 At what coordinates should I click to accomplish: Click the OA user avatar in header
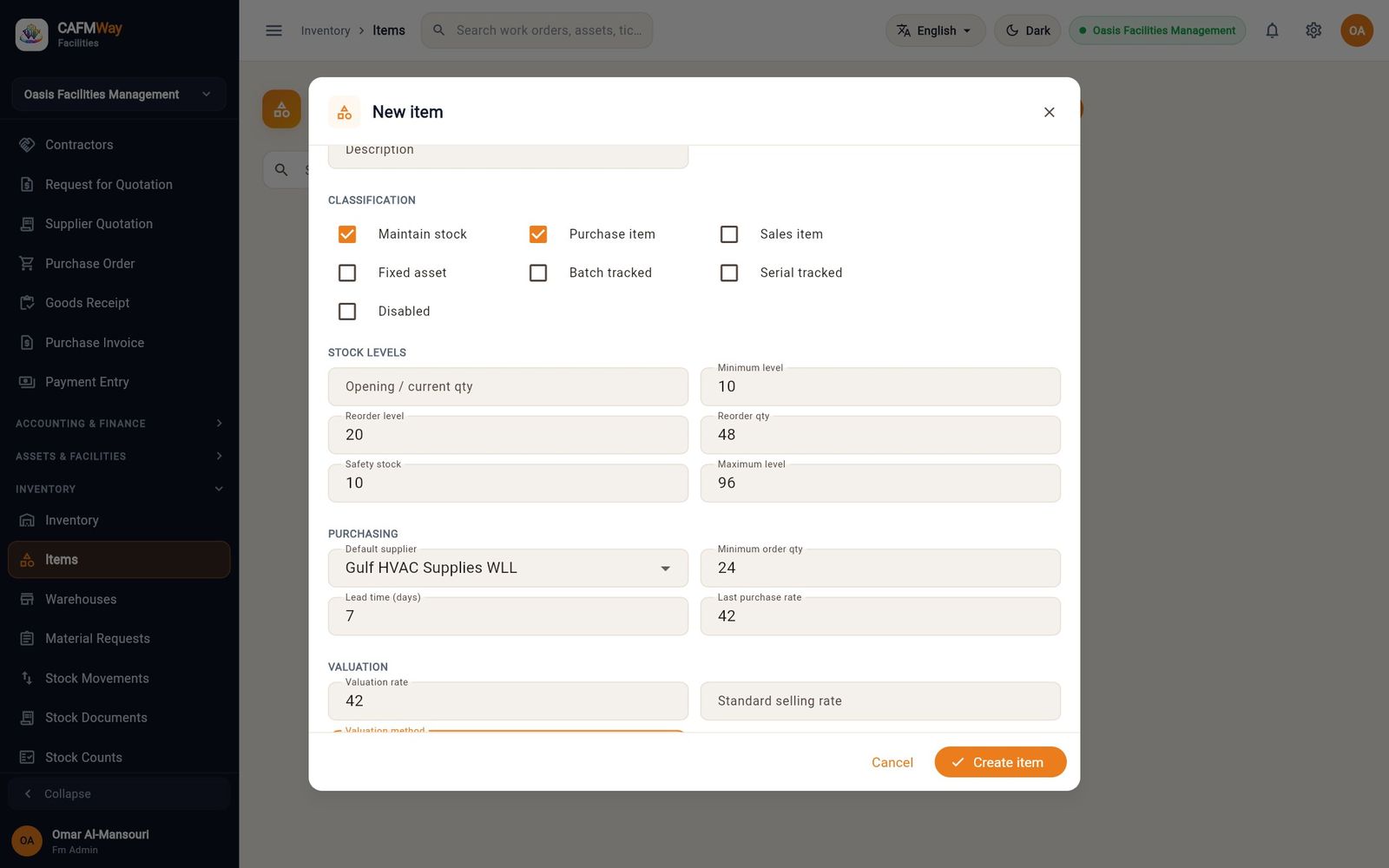point(1356,30)
